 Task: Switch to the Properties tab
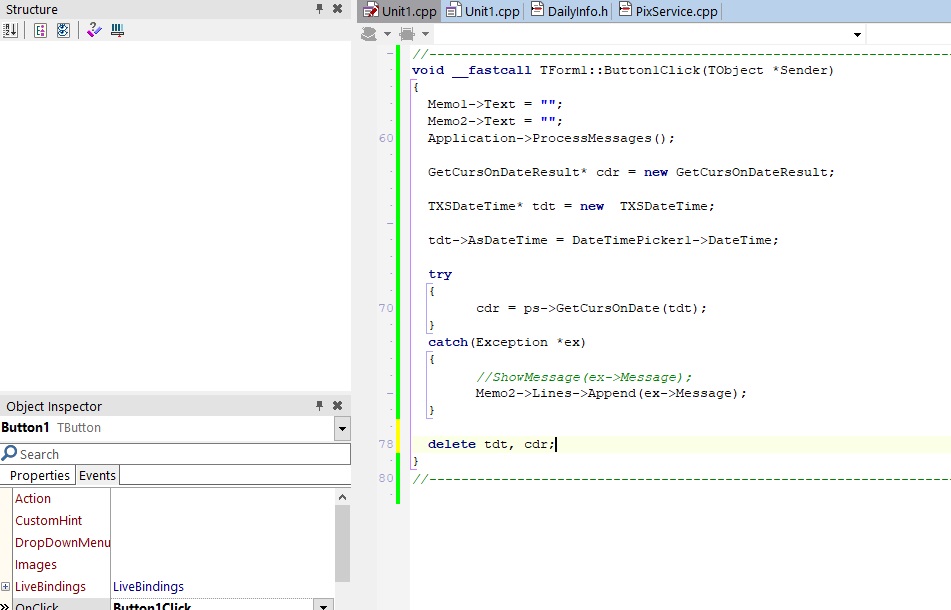point(39,475)
